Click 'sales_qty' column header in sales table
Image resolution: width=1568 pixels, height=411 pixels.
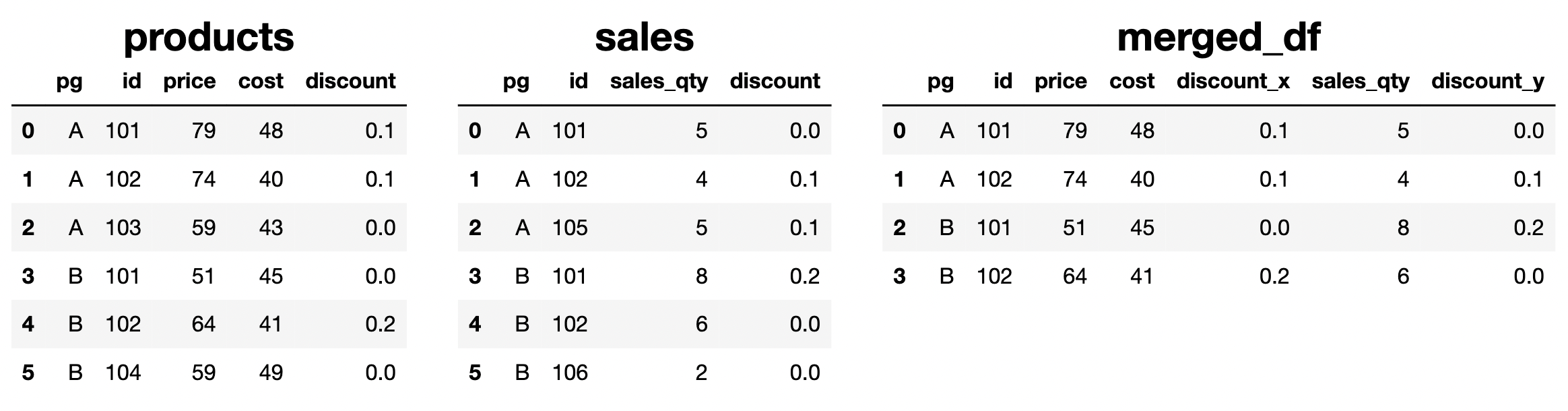pyautogui.click(x=659, y=82)
